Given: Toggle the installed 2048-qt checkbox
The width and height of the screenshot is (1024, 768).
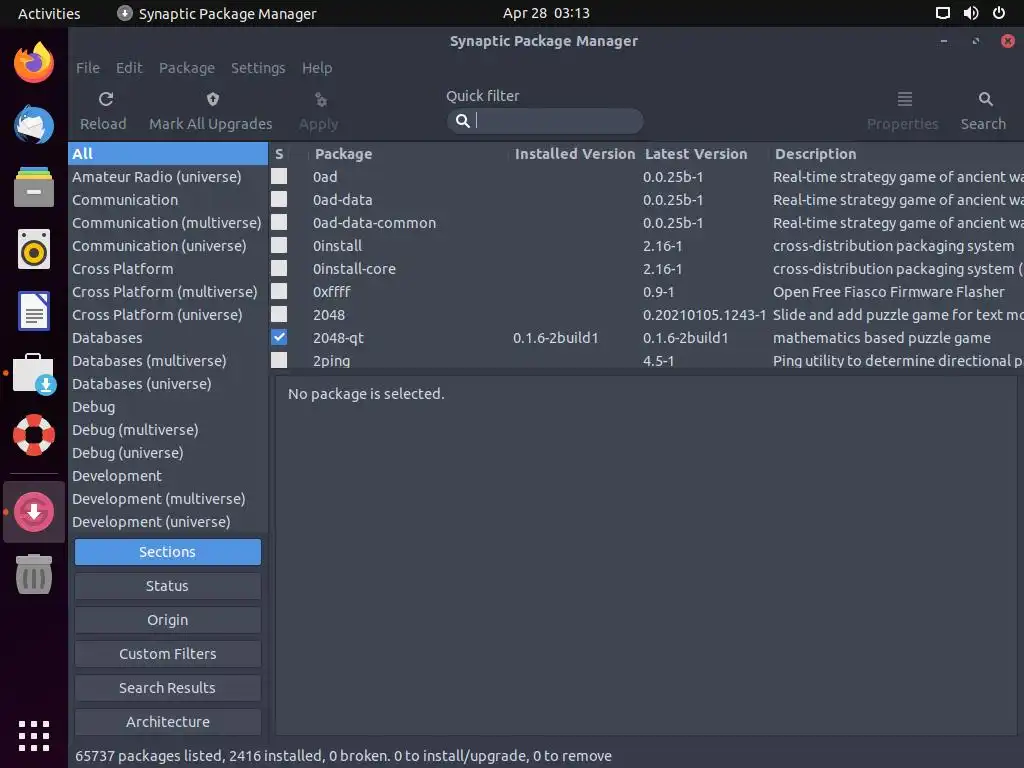Looking at the screenshot, I should pyautogui.click(x=279, y=337).
